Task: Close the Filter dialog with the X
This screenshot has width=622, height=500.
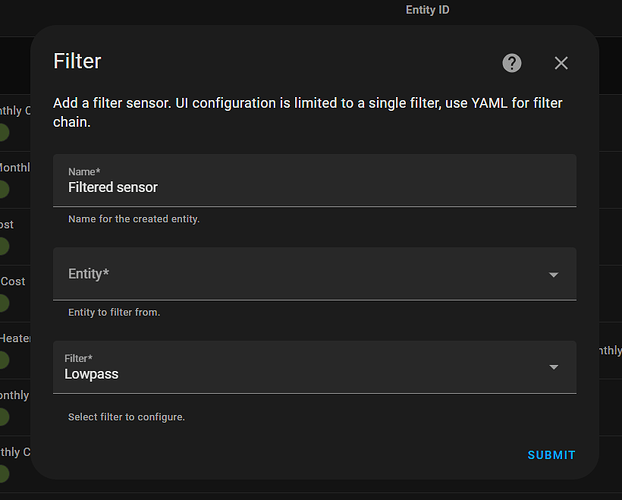Action: (561, 63)
